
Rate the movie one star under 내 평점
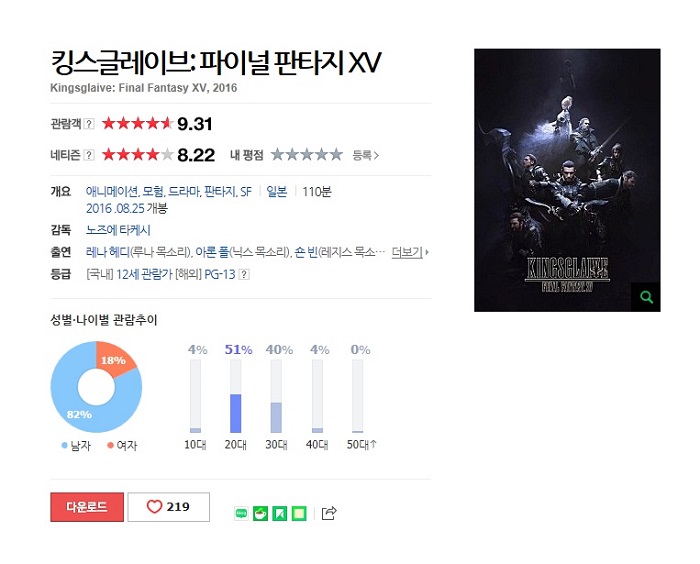277,155
